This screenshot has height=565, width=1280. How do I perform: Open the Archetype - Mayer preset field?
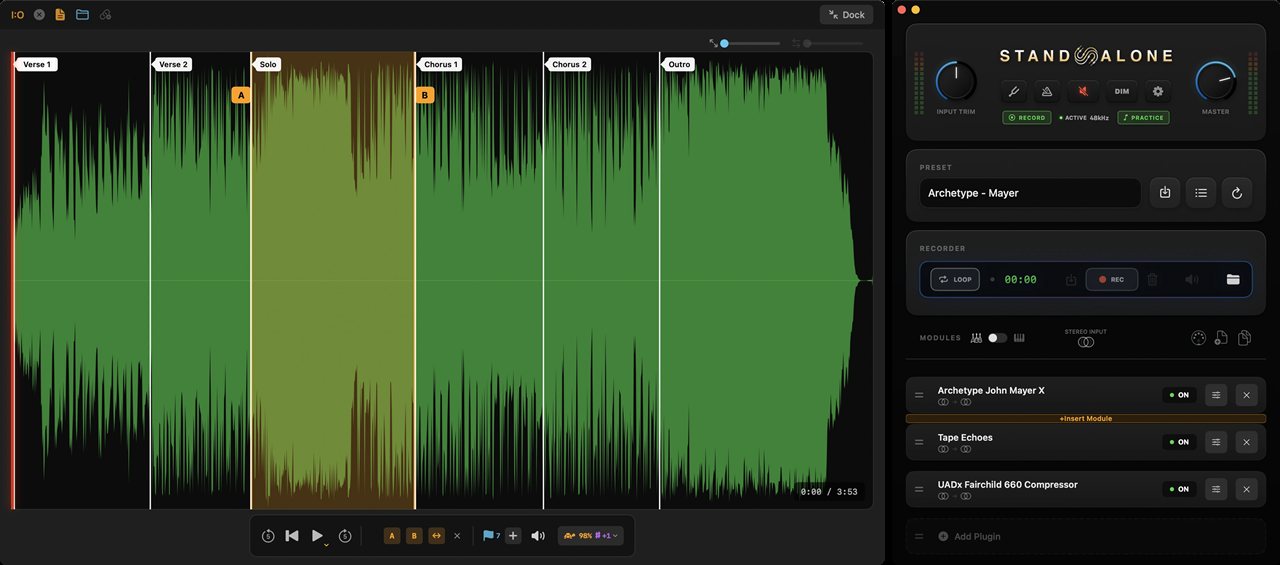pyautogui.click(x=1030, y=193)
